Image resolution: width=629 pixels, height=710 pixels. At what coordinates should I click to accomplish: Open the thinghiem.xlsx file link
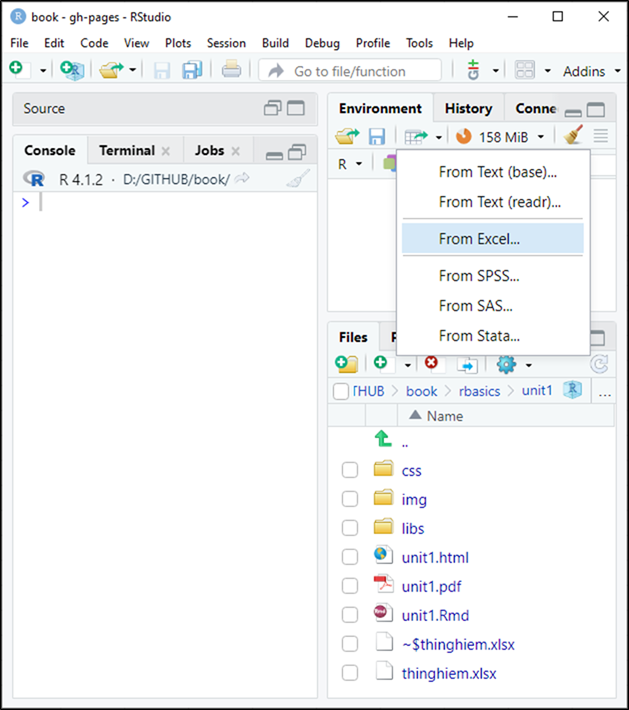click(449, 673)
